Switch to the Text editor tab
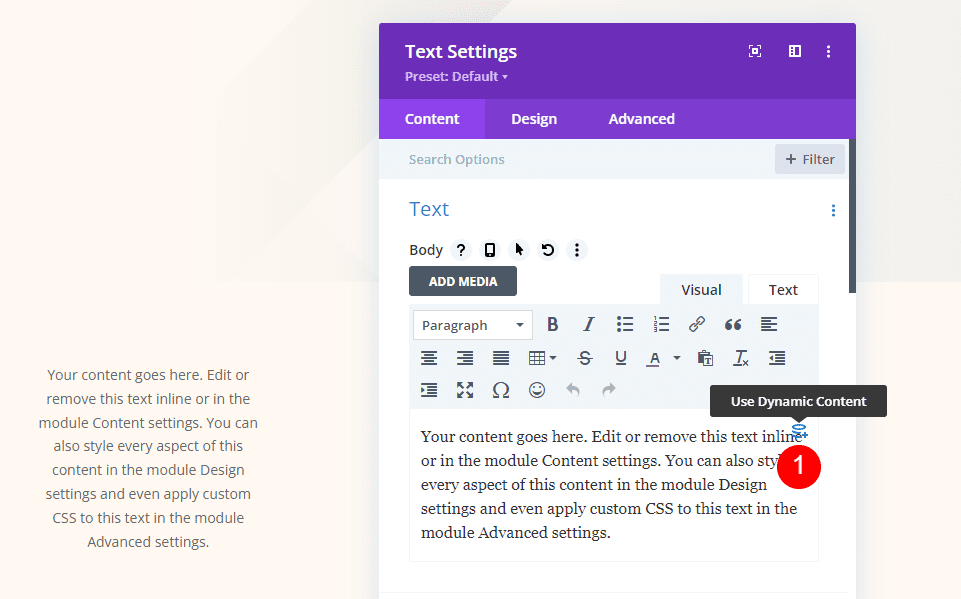The width and height of the screenshot is (961, 599). click(x=783, y=290)
